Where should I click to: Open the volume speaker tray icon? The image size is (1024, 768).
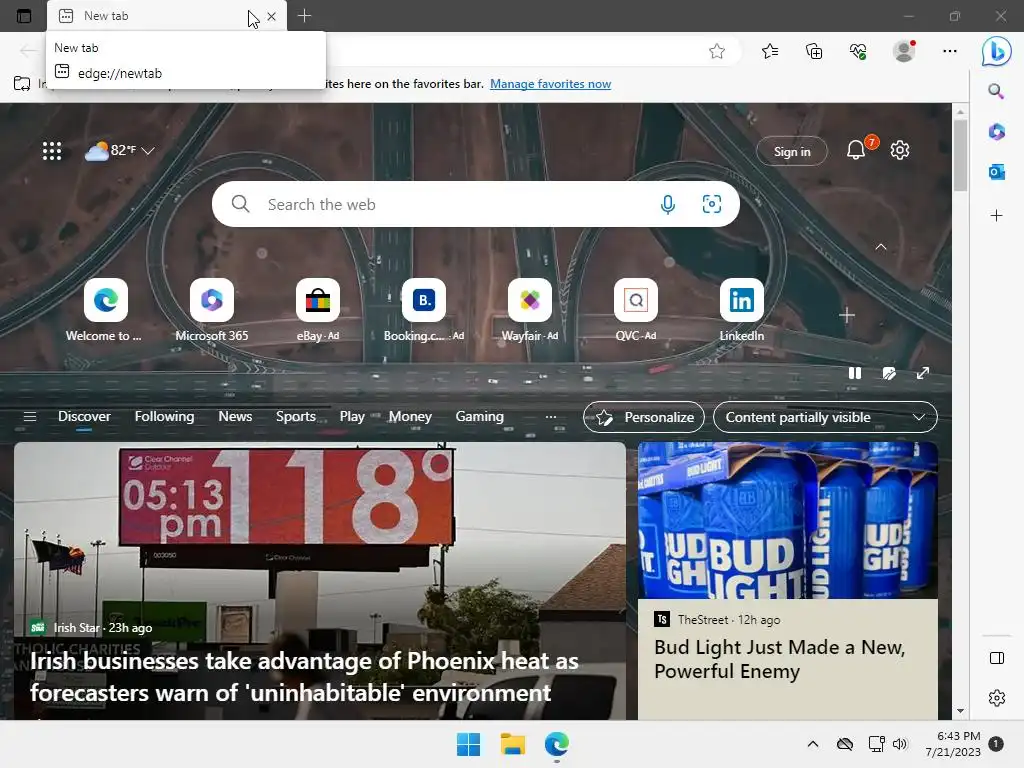[900, 744]
